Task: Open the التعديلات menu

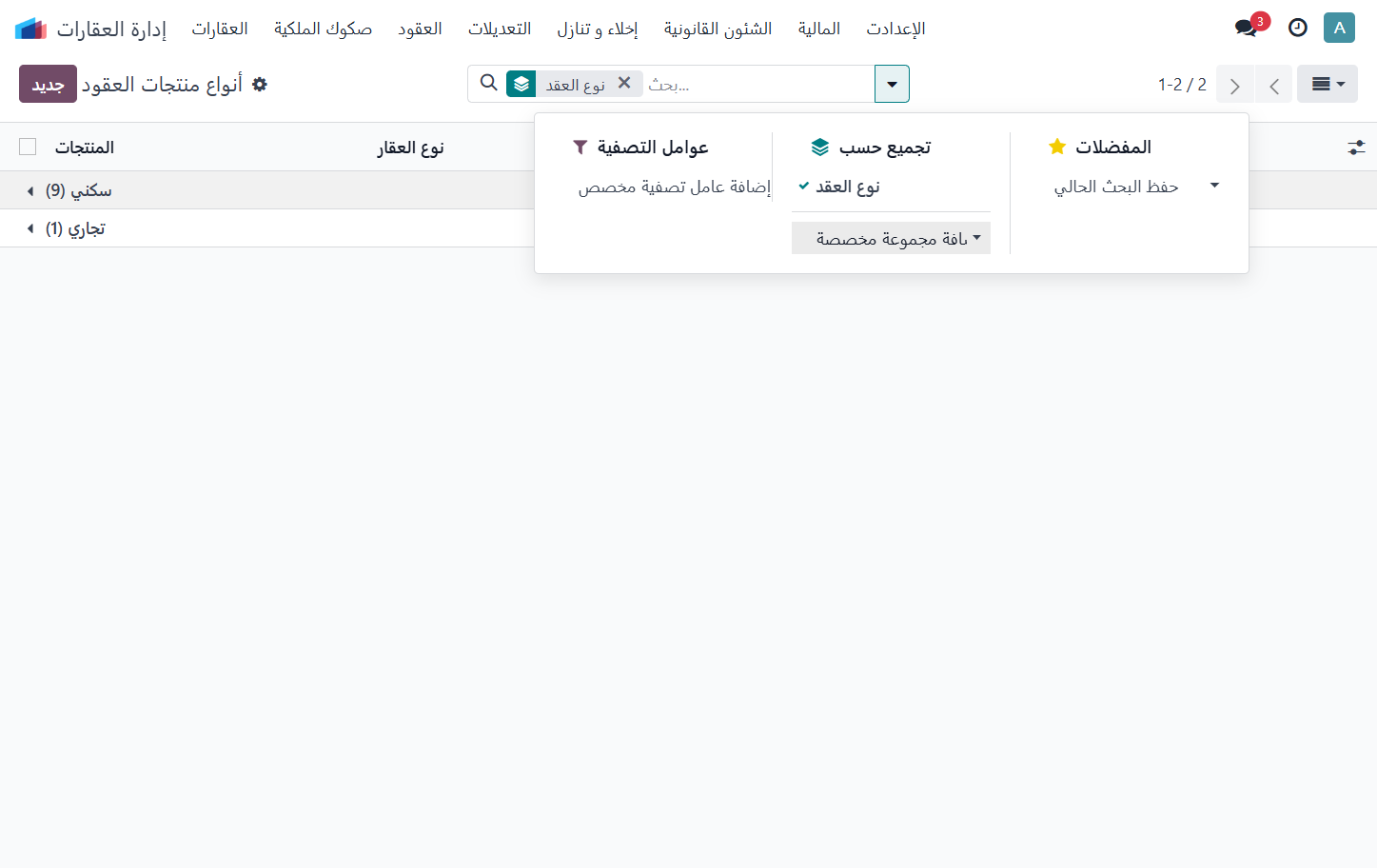Action: pos(500,29)
